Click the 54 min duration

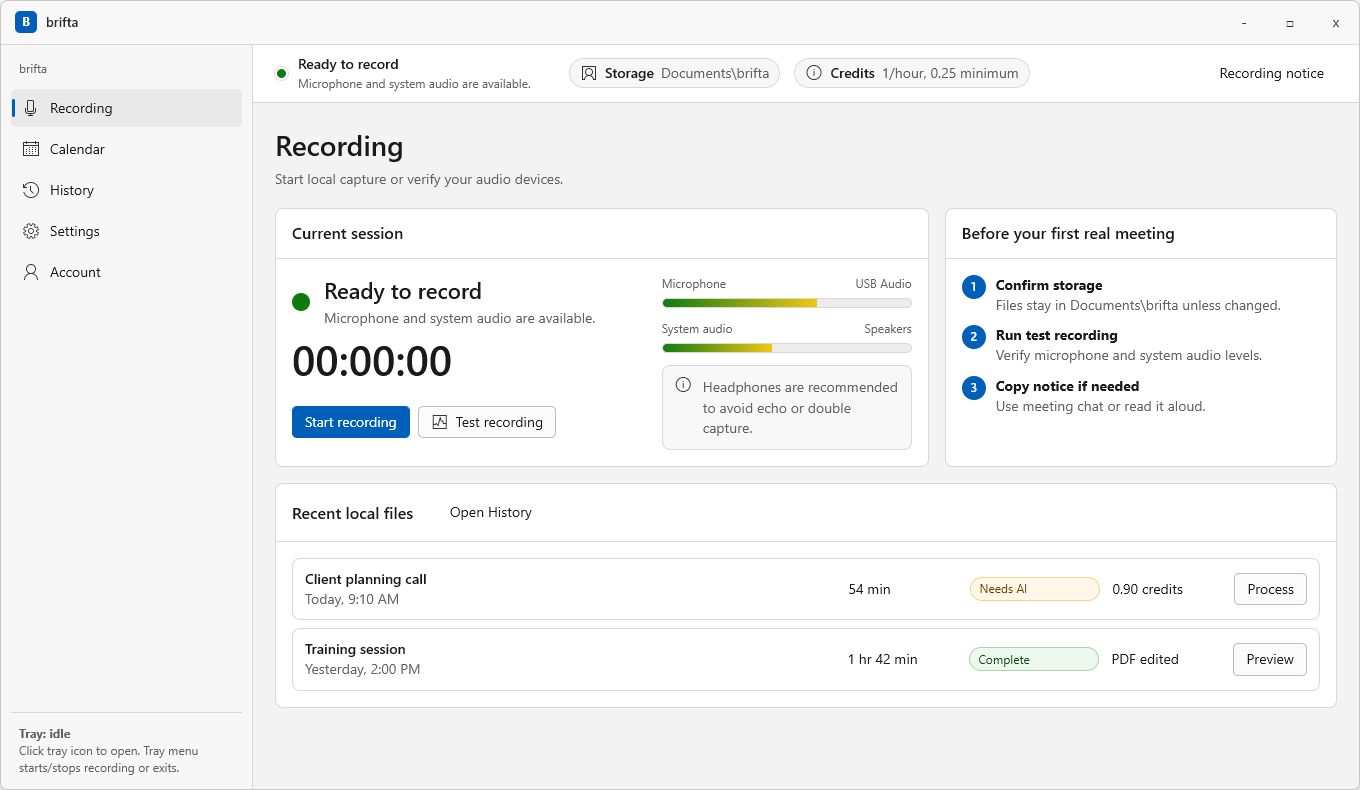869,589
